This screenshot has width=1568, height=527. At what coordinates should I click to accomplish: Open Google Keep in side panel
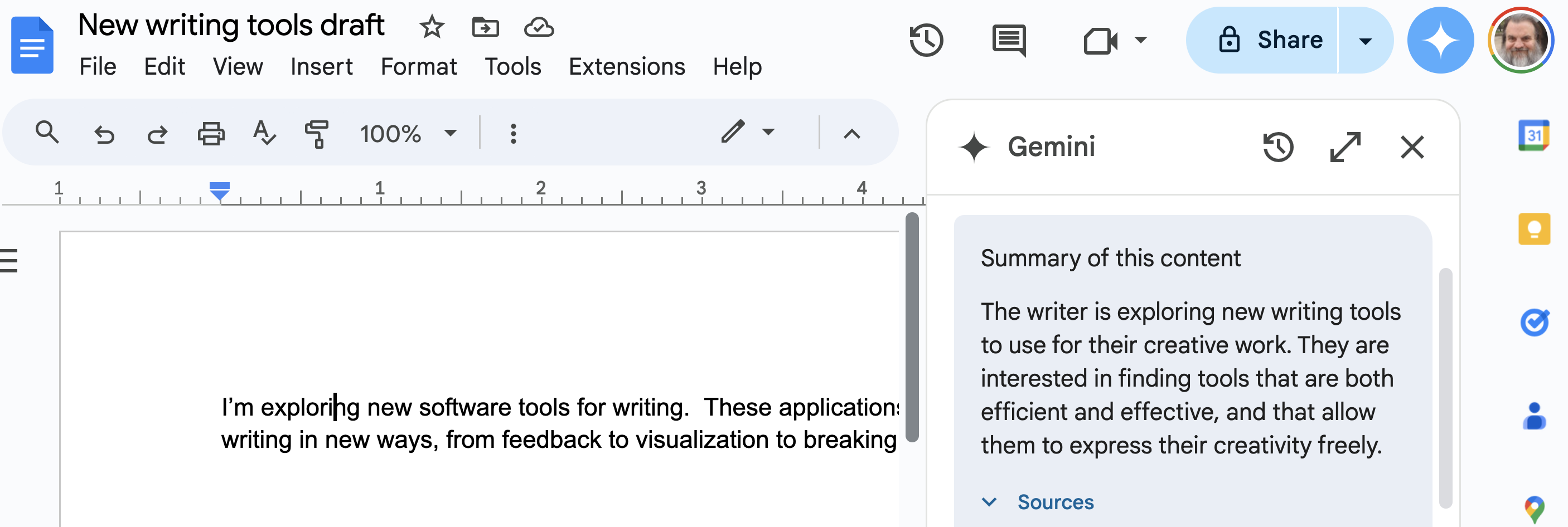coord(1534,228)
